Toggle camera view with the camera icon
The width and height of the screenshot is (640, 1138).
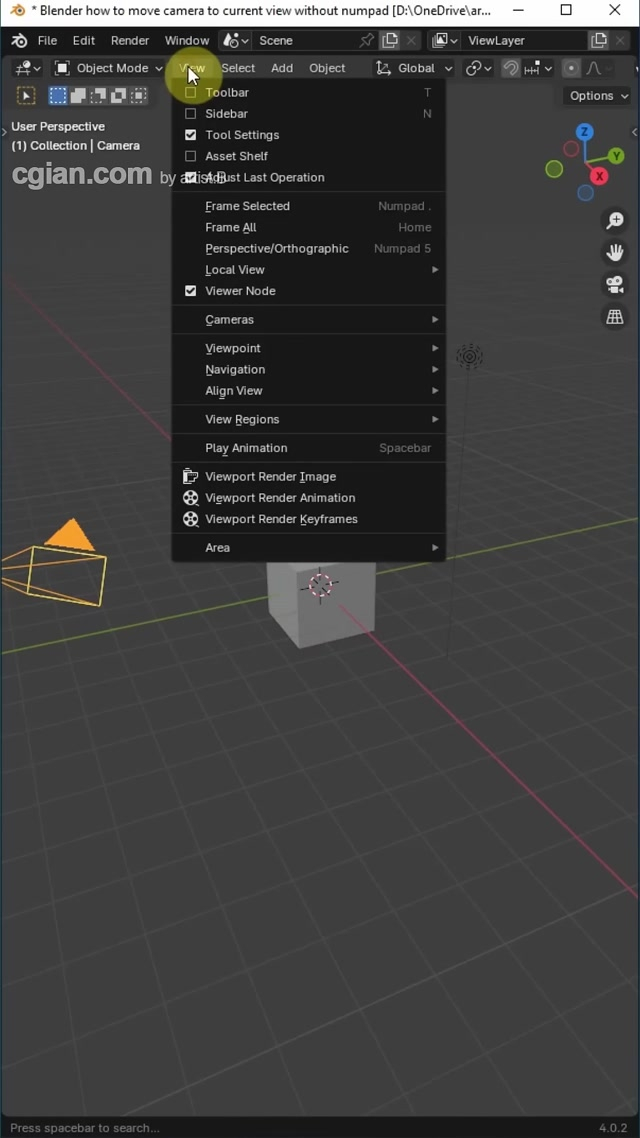click(x=615, y=285)
